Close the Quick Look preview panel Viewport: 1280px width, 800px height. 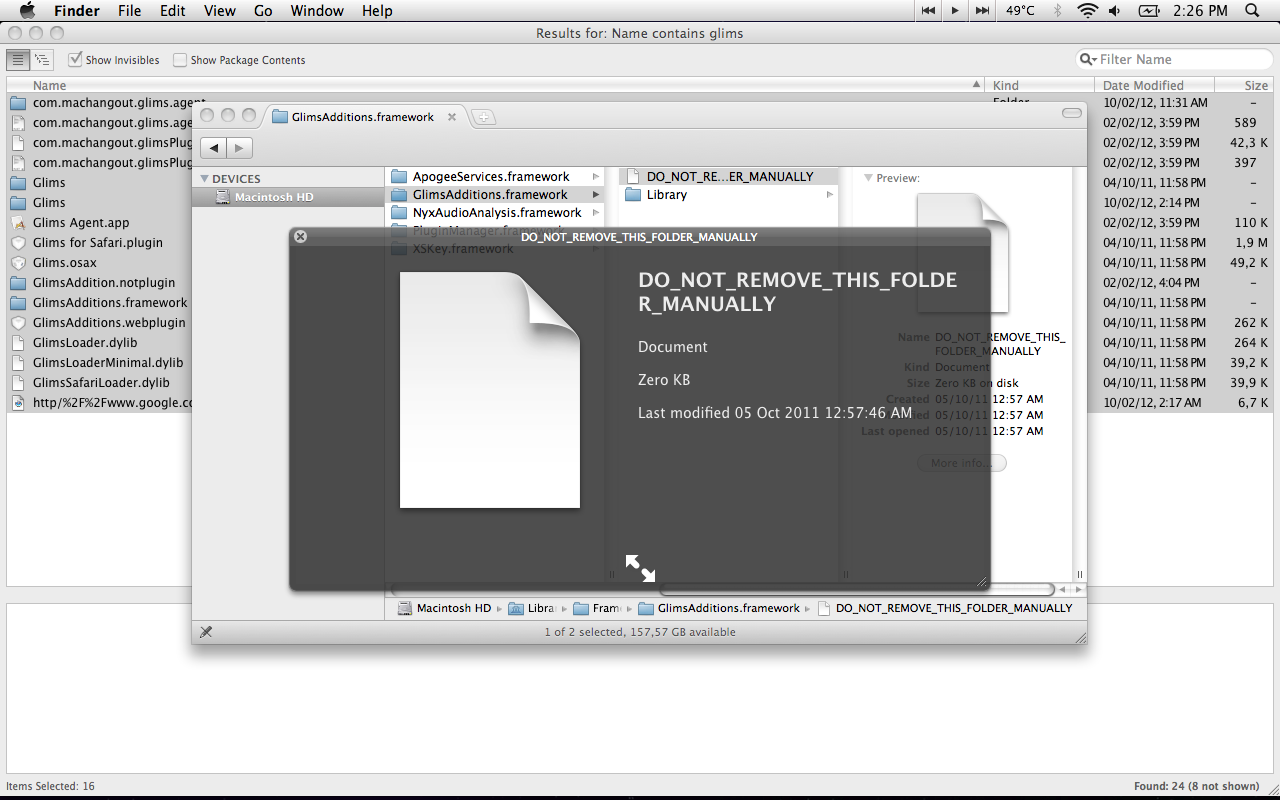pos(300,237)
